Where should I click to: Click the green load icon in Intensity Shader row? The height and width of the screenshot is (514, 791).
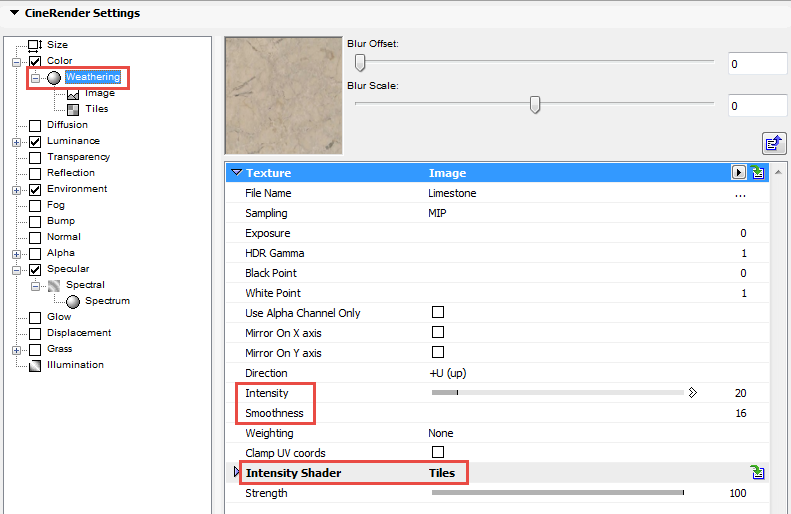coord(758,473)
